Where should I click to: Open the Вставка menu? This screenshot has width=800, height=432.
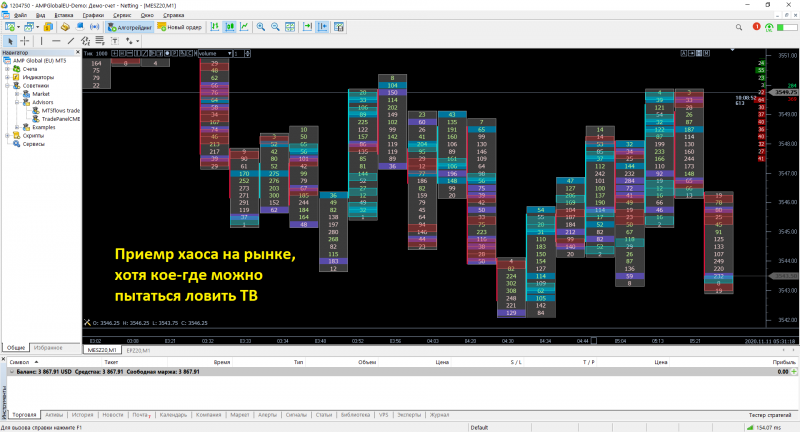[64, 15]
